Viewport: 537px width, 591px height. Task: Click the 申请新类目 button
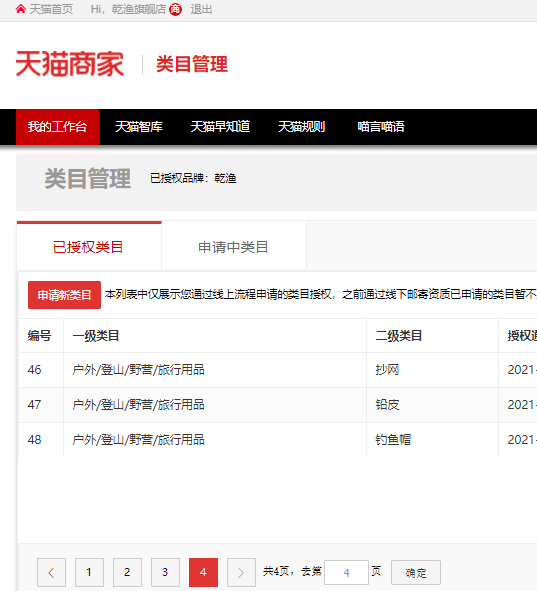(64, 295)
